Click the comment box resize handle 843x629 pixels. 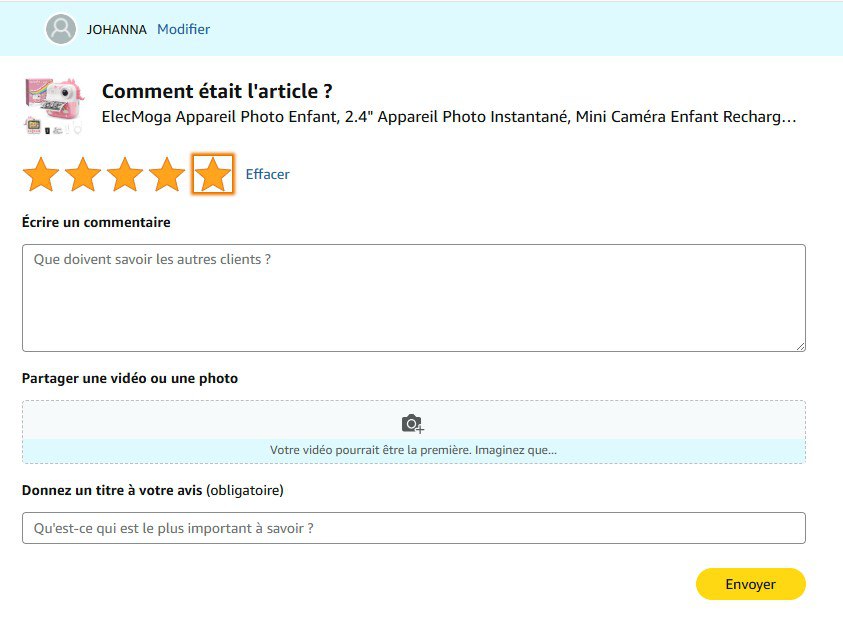pos(801,347)
